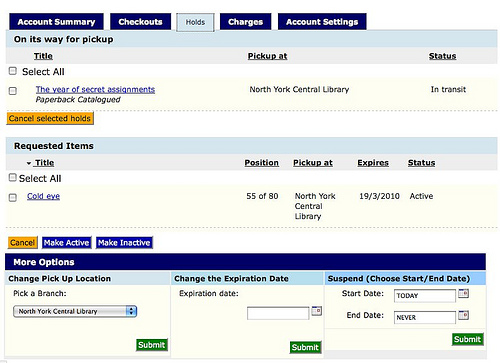
Task: Open the Charges tab
Action: pos(246,22)
